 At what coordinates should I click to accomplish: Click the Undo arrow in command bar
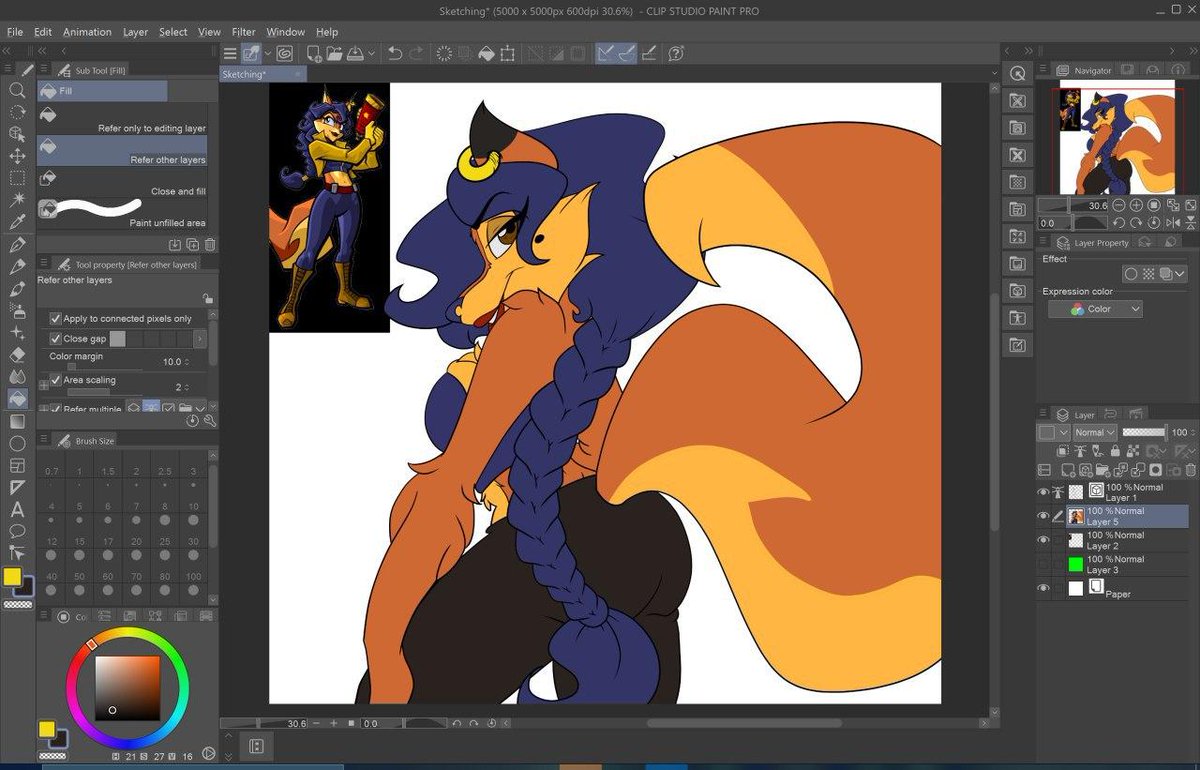click(395, 53)
